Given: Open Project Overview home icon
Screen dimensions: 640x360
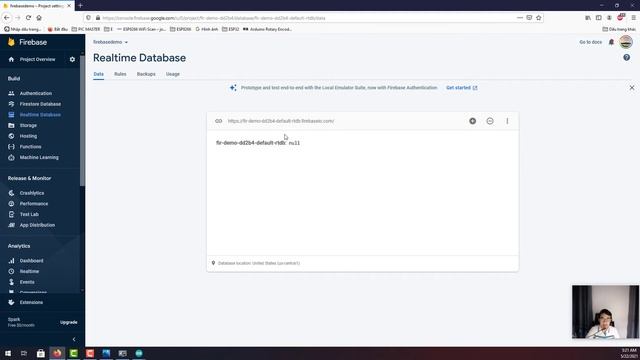Looking at the screenshot, I should tap(11, 60).
